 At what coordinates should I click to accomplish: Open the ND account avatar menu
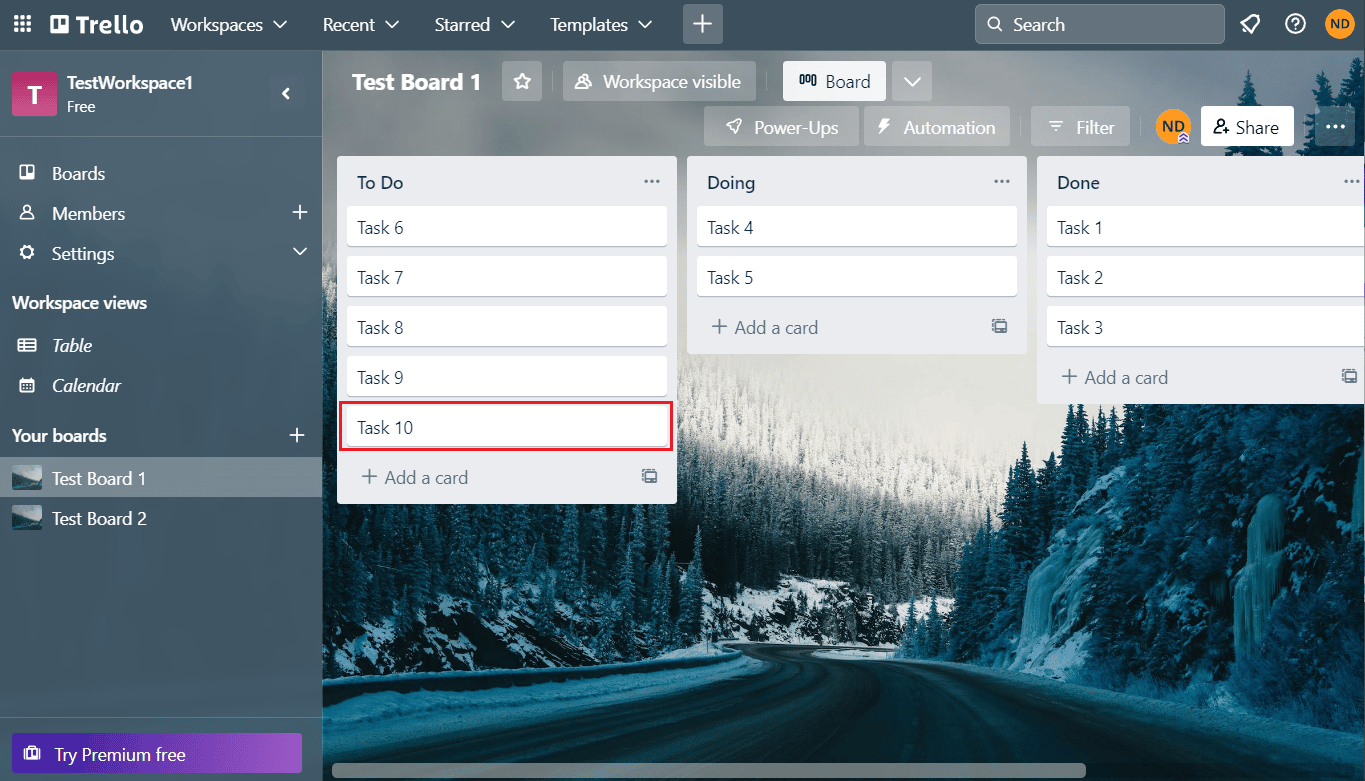point(1340,24)
